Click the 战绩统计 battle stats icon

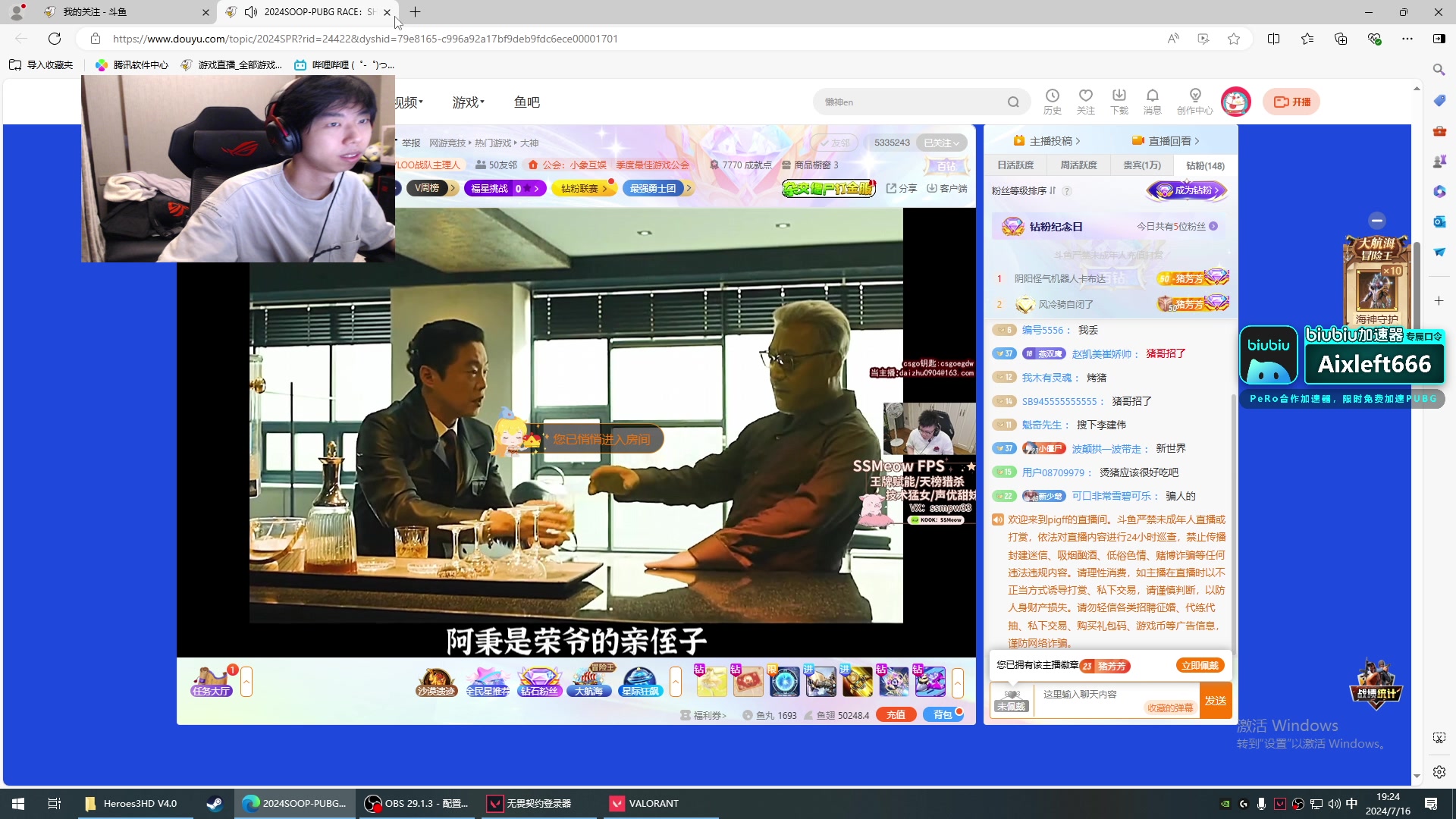(x=1376, y=685)
